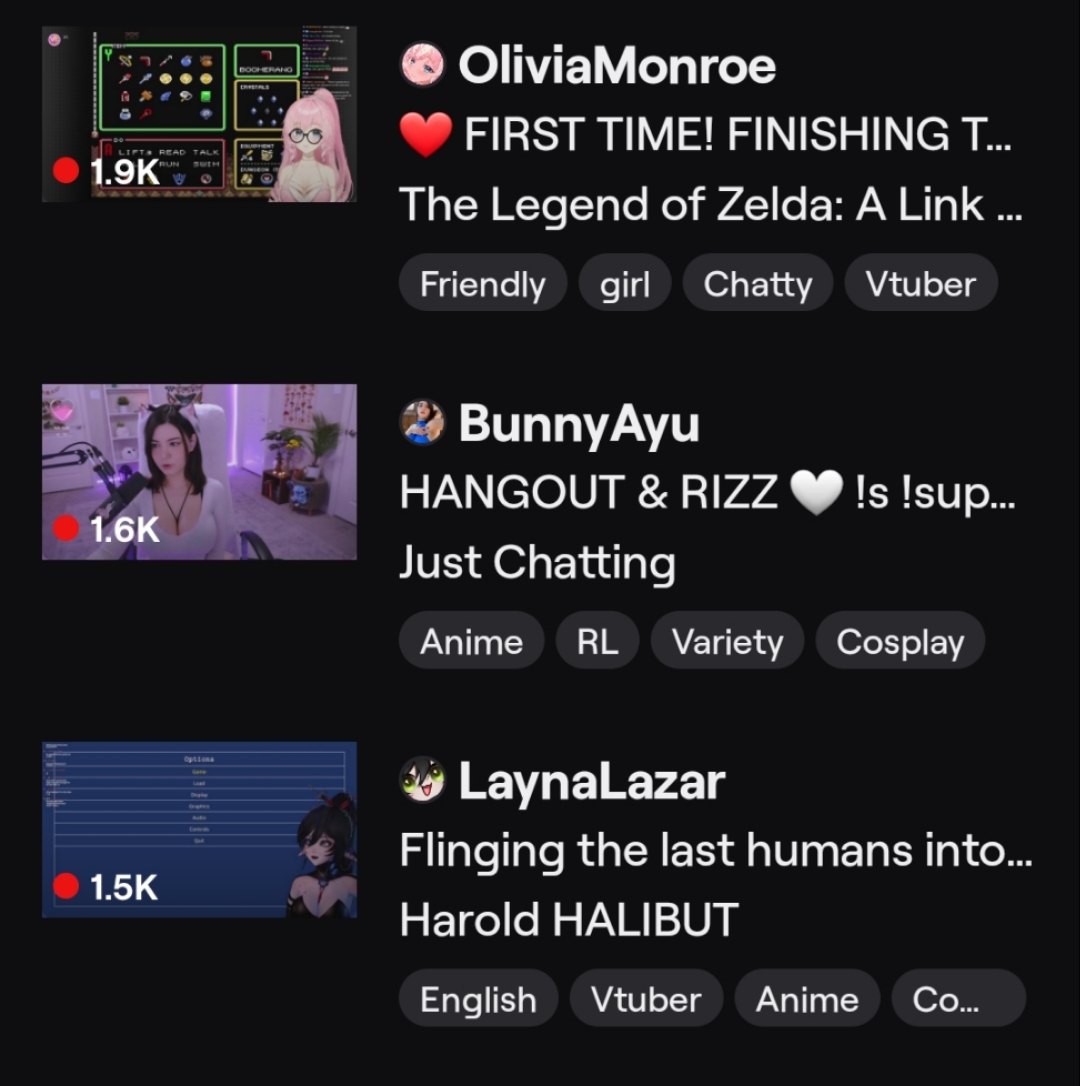The height and width of the screenshot is (1086, 1080).
Task: Open LaynaLazar's profile avatar
Action: point(422,780)
